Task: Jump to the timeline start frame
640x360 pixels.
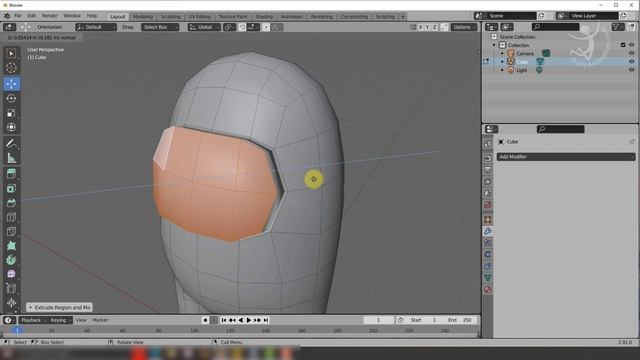Action: 224,320
